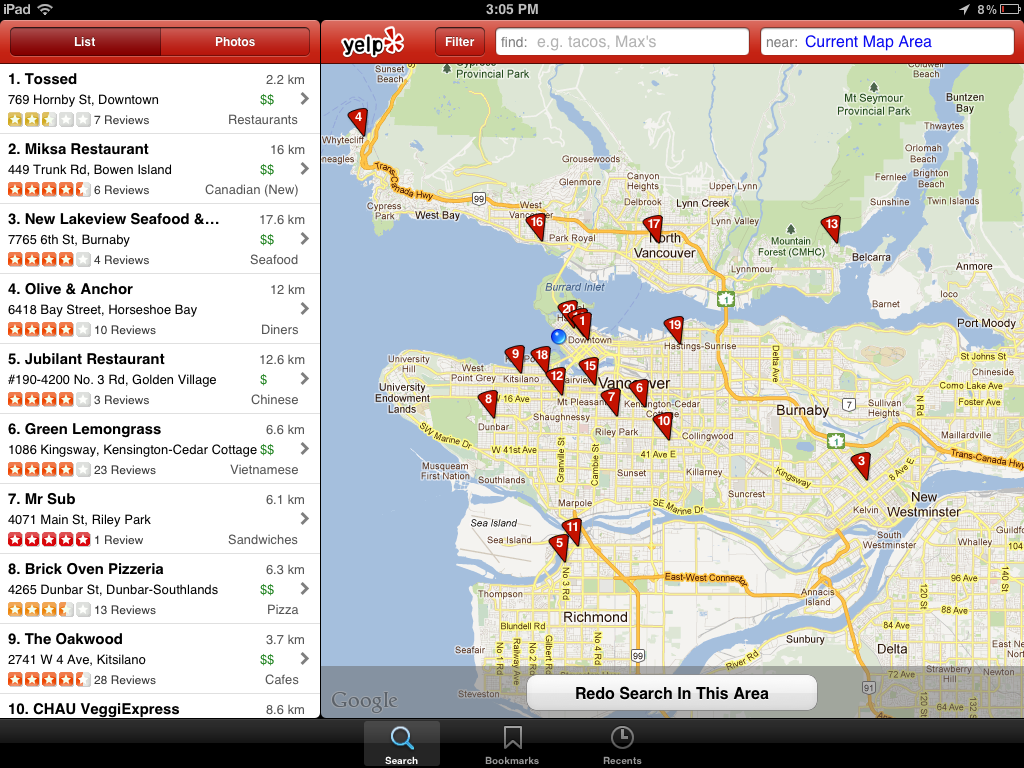The height and width of the screenshot is (768, 1024).
Task: Expand Green Lemongrass listing chevron
Action: (304, 449)
